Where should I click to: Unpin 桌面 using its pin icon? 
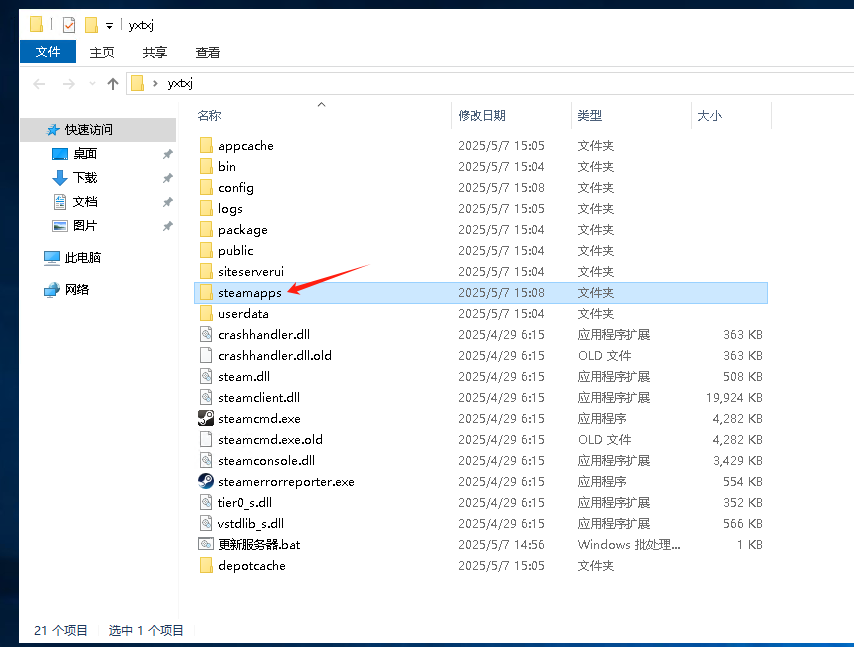[x=168, y=154]
